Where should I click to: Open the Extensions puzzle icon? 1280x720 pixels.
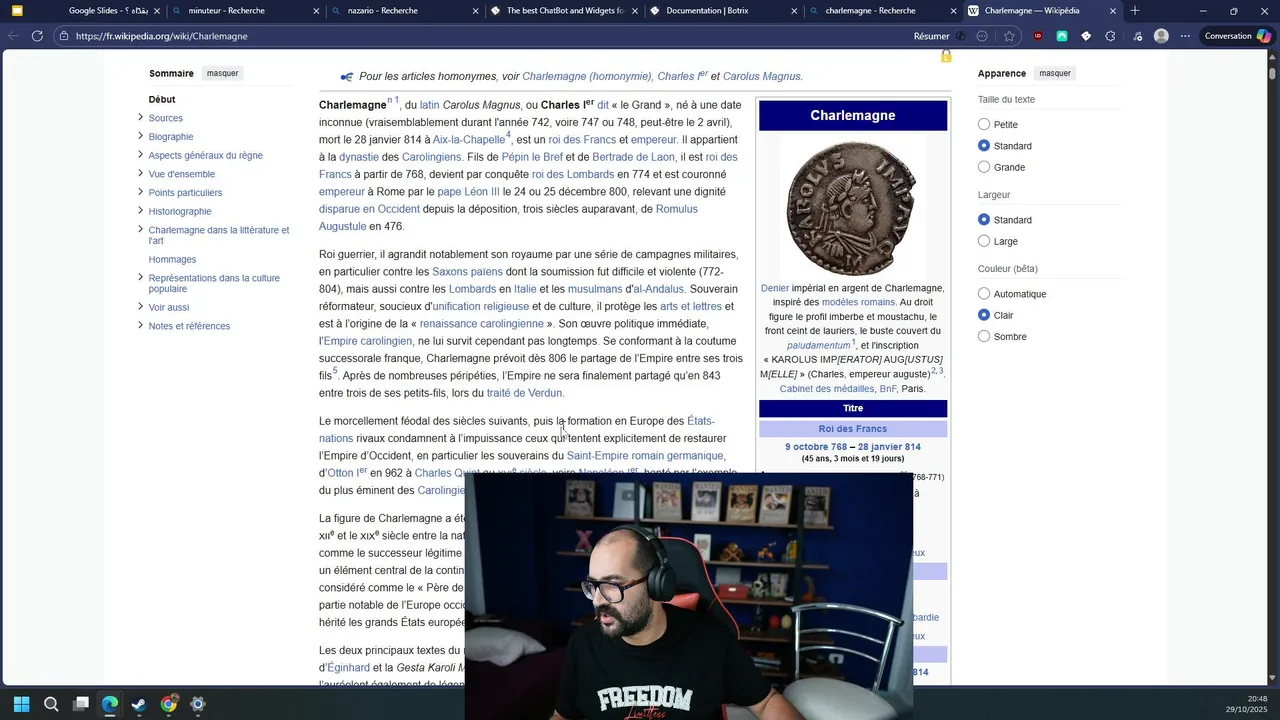[x=1110, y=36]
